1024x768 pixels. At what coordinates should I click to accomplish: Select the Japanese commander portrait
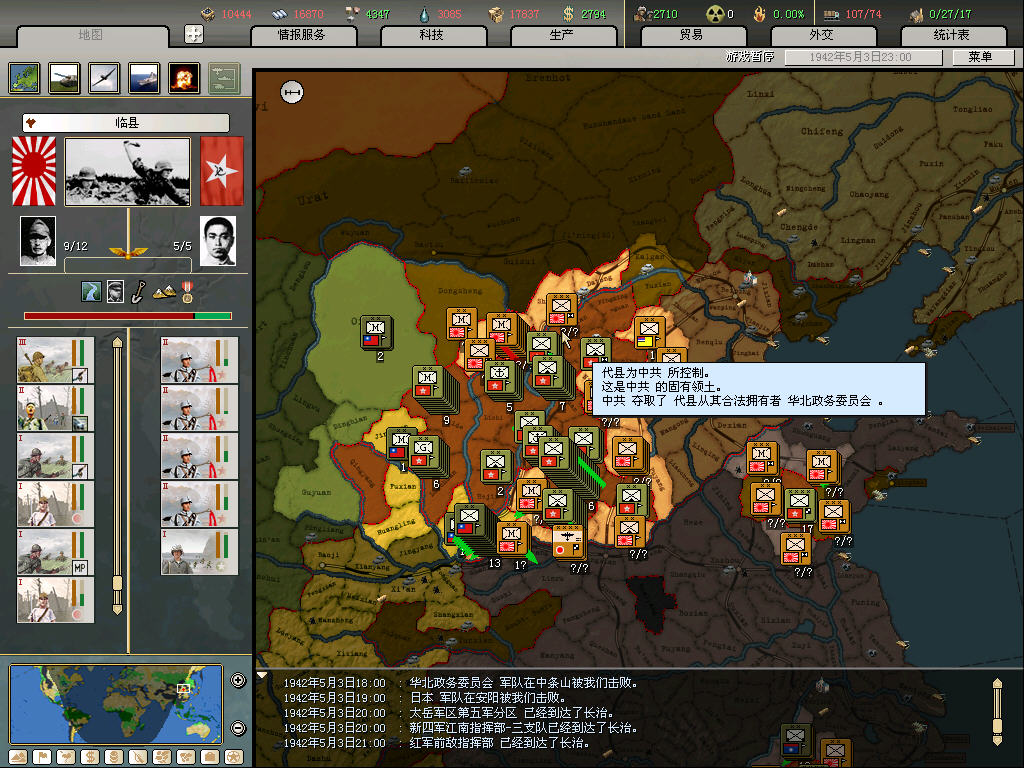(x=38, y=241)
